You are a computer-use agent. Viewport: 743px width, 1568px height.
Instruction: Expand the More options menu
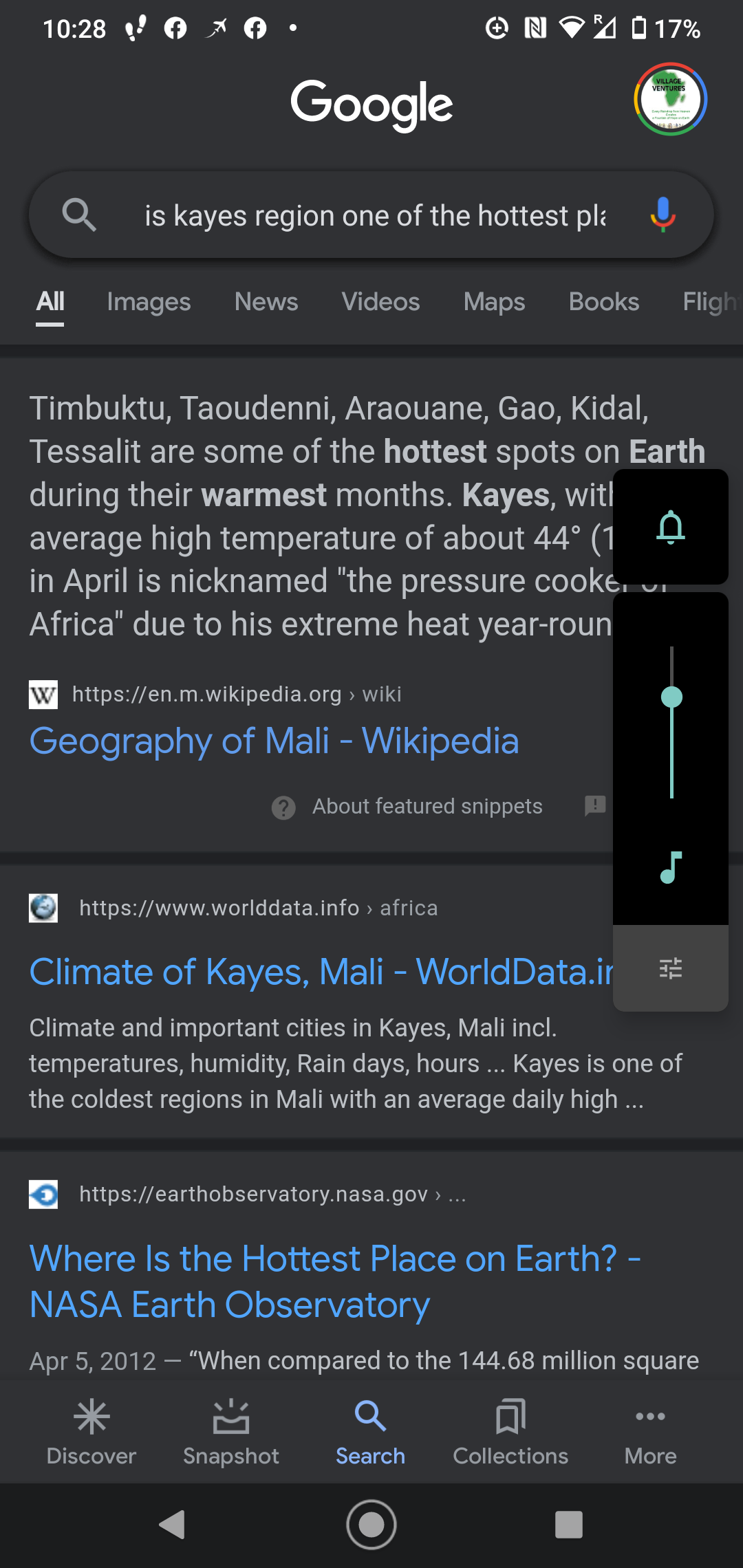pos(650,1431)
